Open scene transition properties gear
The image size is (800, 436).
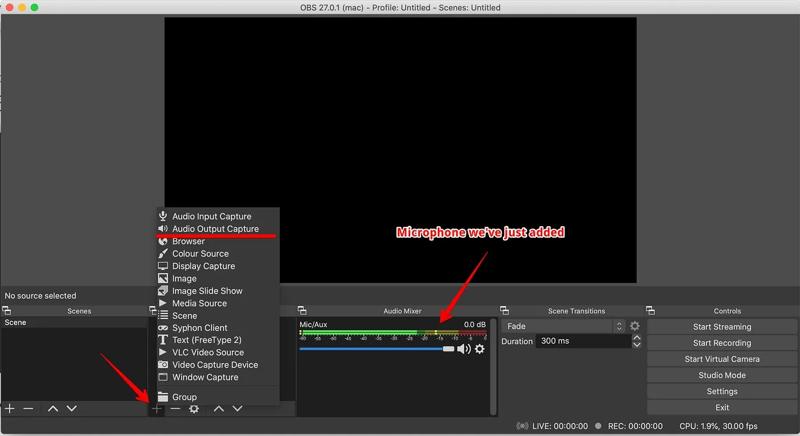pos(635,326)
